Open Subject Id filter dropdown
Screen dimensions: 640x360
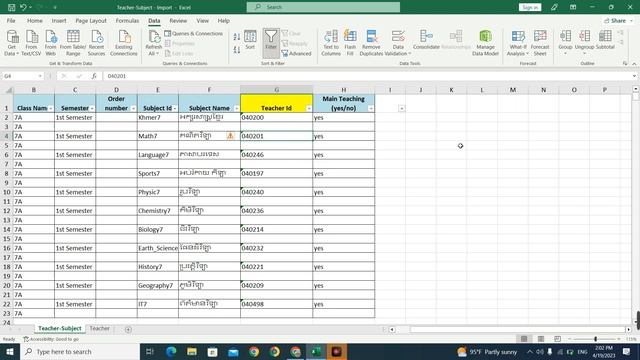175,108
